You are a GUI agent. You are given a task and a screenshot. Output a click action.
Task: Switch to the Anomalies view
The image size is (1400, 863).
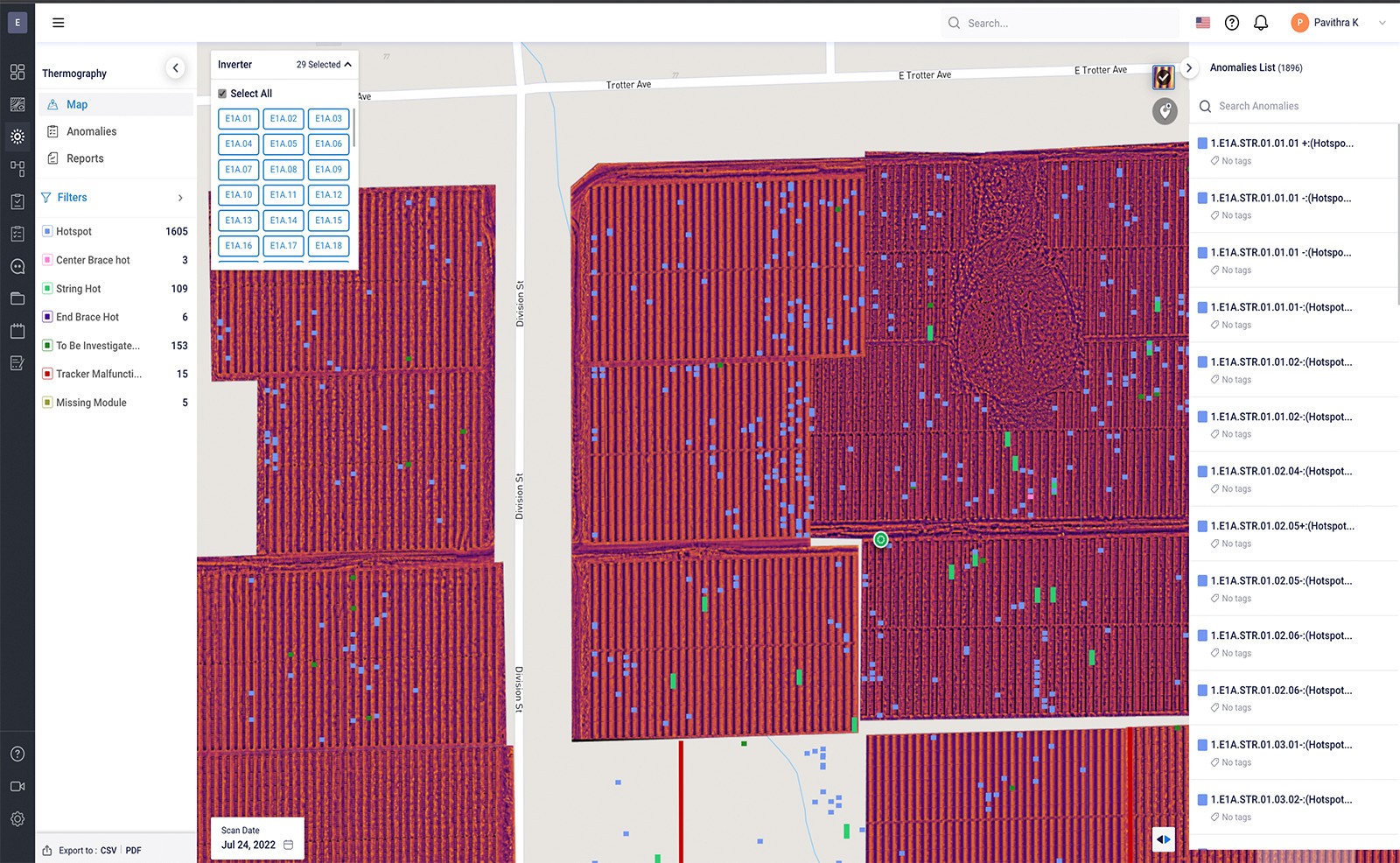click(91, 131)
